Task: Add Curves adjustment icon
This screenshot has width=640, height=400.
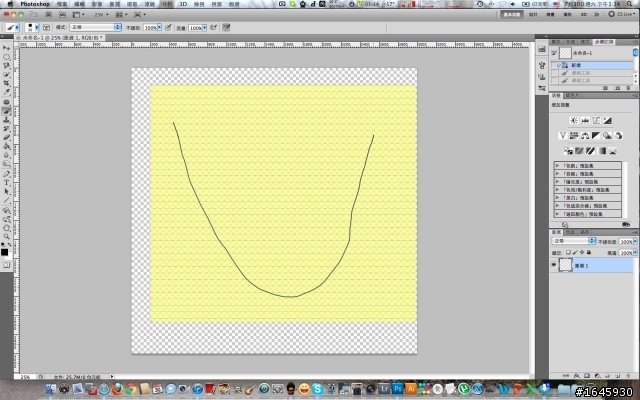Action: (596, 120)
